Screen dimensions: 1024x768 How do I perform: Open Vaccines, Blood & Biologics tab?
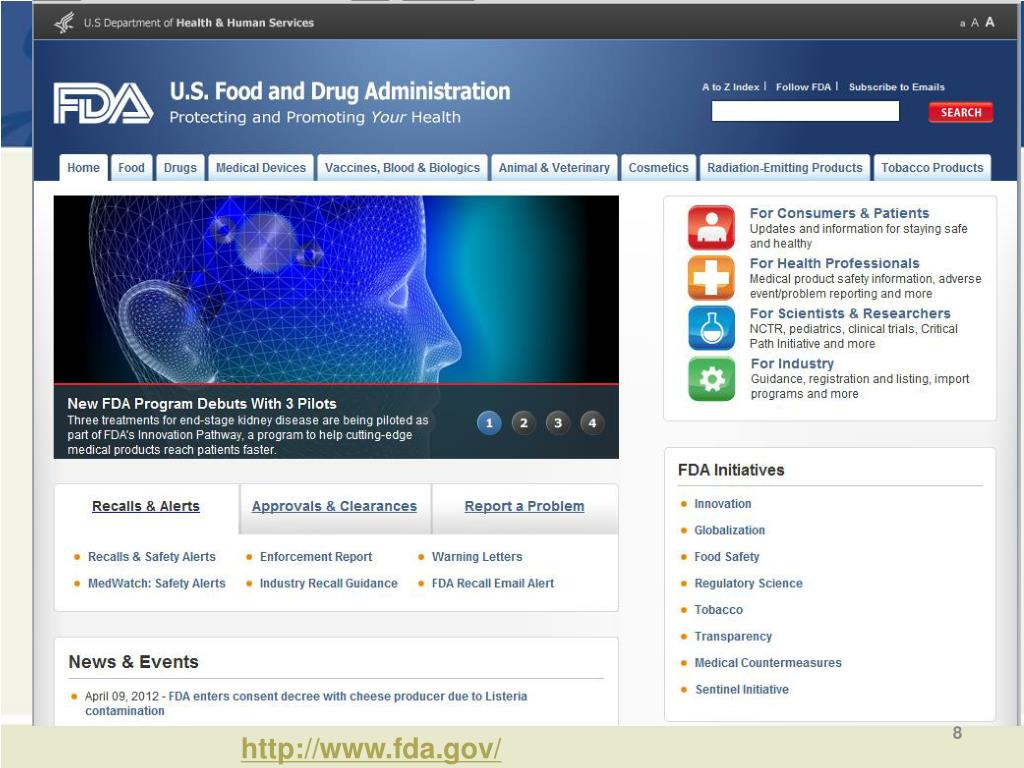[x=402, y=168]
